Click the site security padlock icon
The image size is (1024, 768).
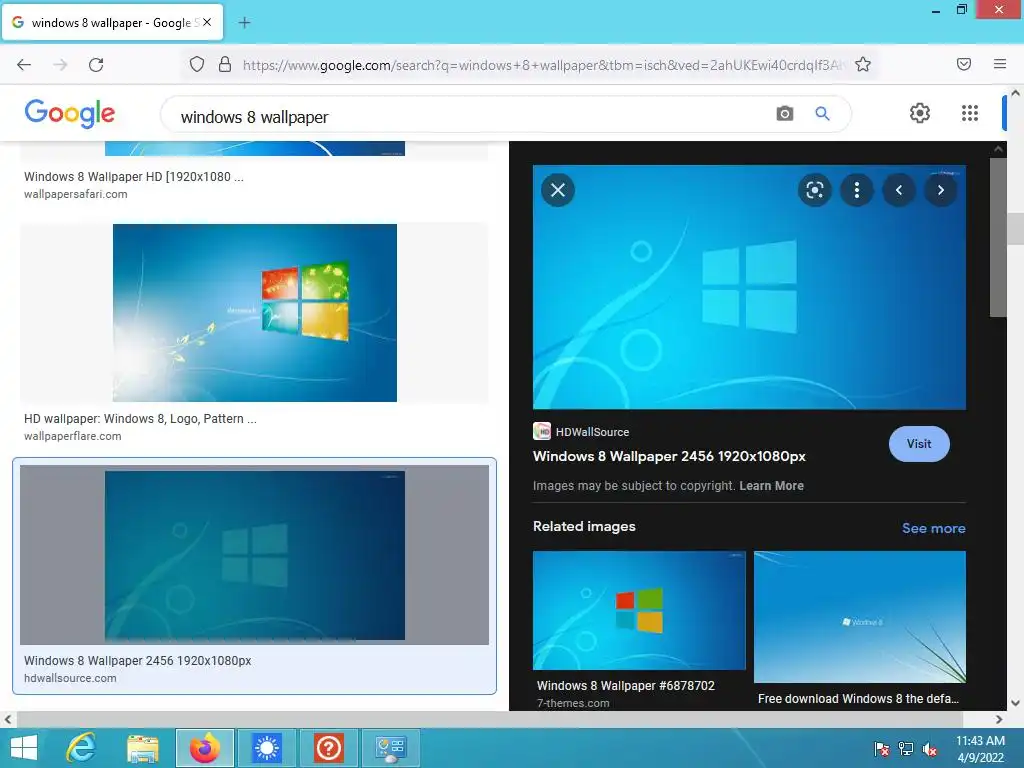(225, 64)
